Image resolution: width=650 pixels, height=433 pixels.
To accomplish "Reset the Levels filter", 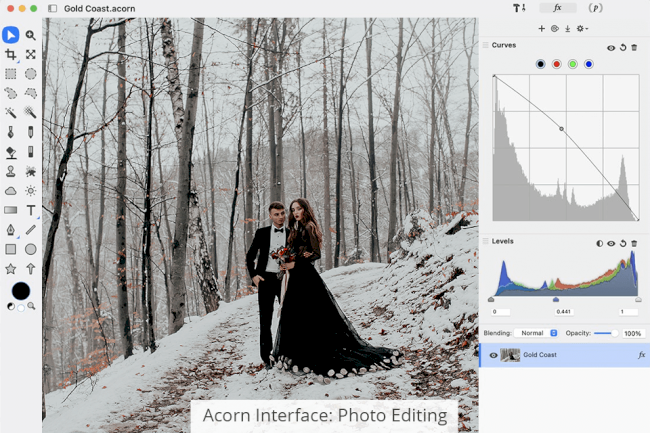I will 623,244.
